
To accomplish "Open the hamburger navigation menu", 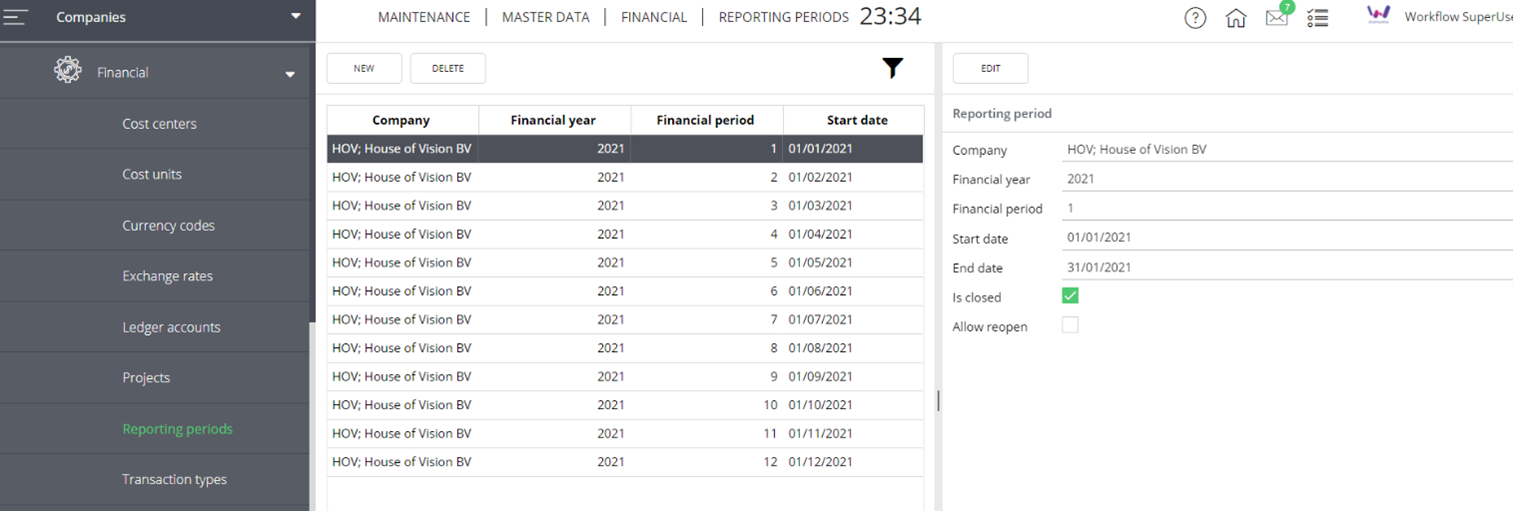I will (x=16, y=17).
